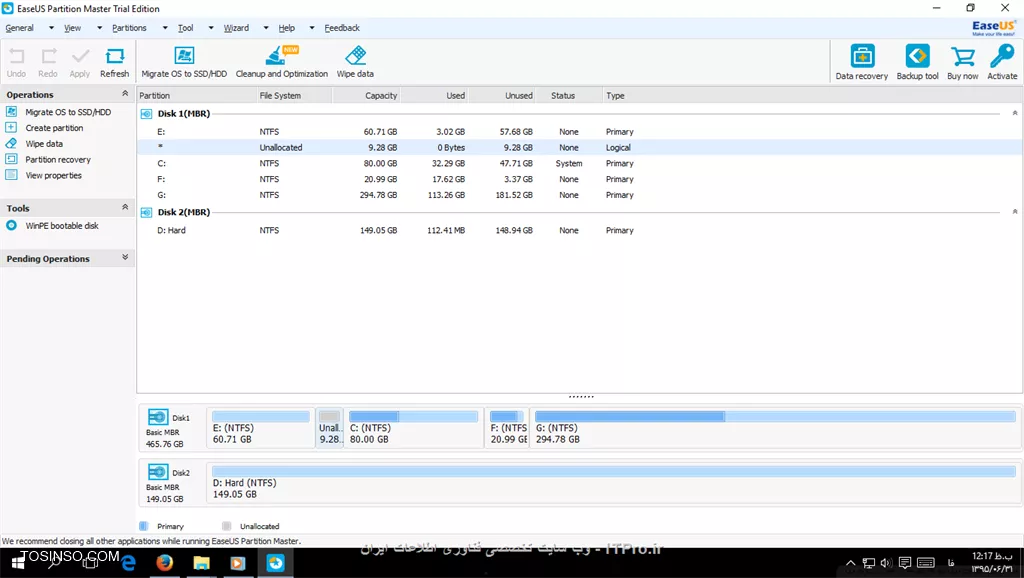The image size is (1024, 578).
Task: Collapse the Disk 2(MBR) partition group
Action: click(1015, 212)
